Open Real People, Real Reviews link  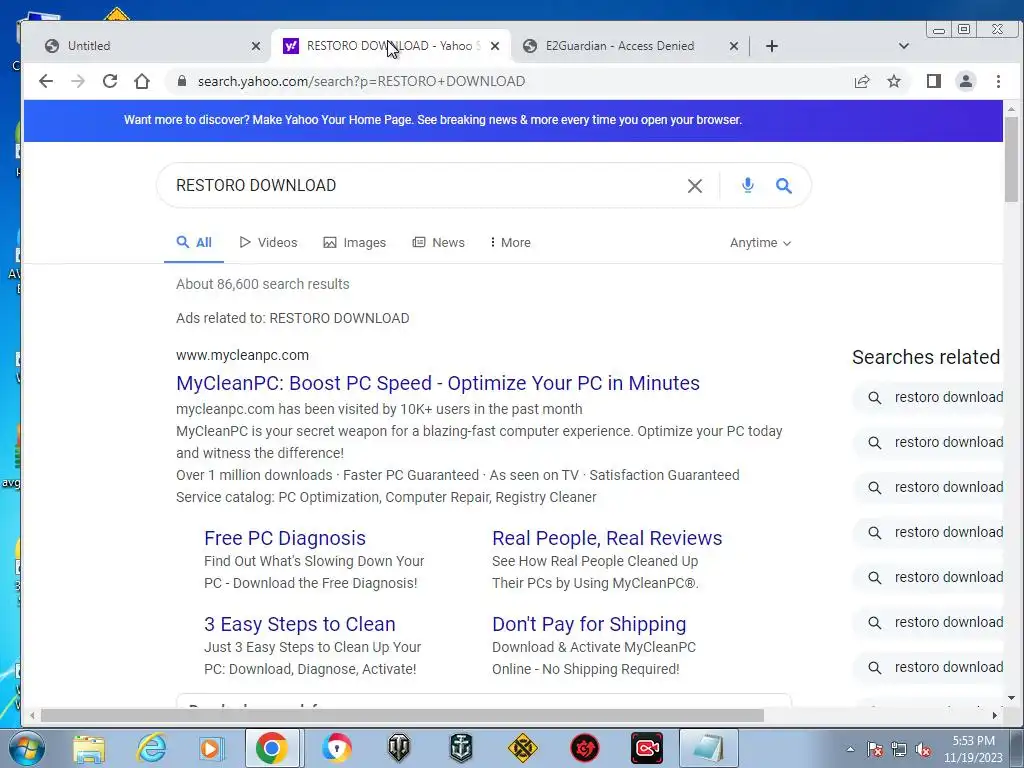coord(607,538)
